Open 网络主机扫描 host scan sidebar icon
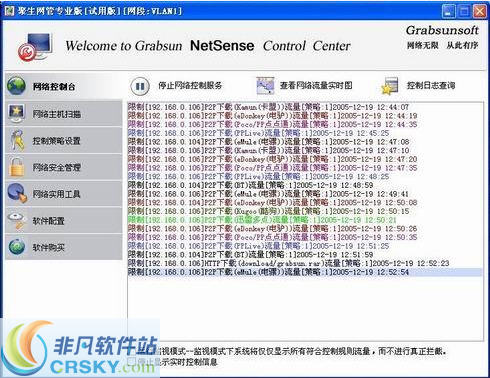The image size is (490, 378). click(x=16, y=114)
